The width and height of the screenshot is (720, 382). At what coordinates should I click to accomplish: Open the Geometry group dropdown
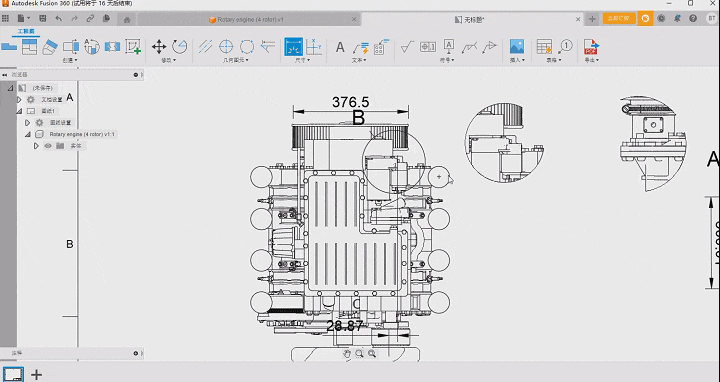point(236,60)
